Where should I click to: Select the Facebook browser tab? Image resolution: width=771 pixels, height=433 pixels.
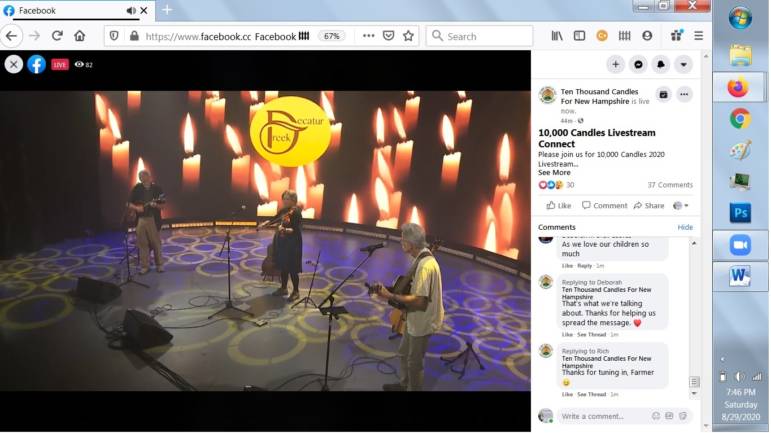pos(65,10)
